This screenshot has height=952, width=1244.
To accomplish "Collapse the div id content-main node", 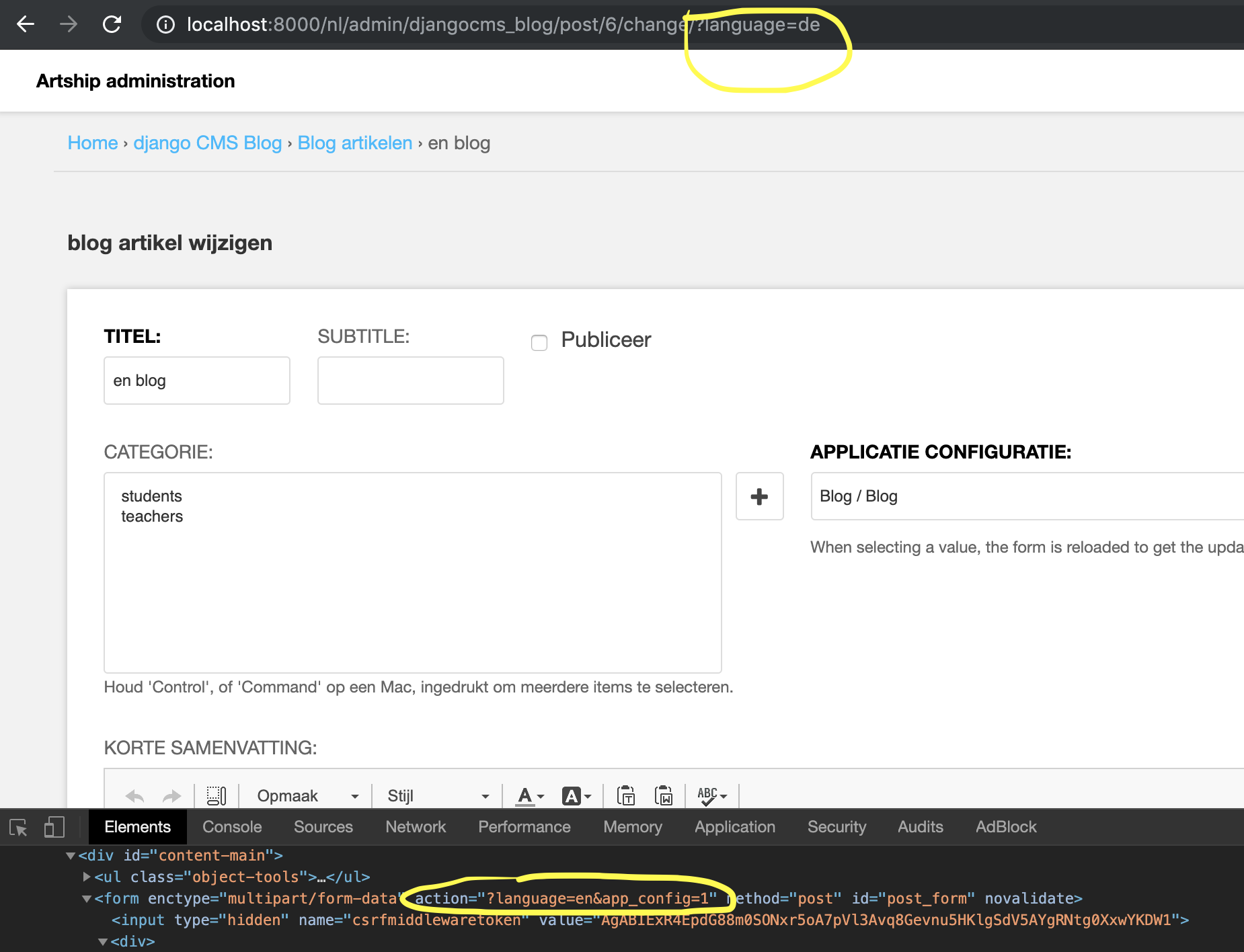I will pyautogui.click(x=70, y=856).
